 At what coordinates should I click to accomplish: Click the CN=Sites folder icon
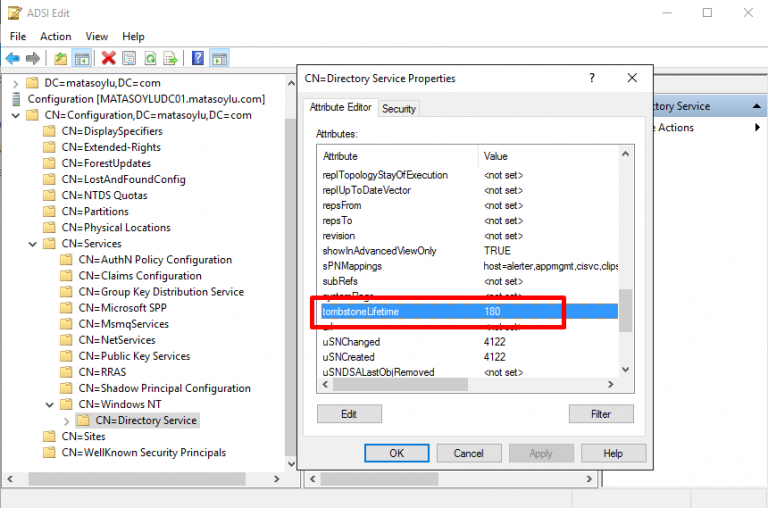pyautogui.click(x=49, y=436)
